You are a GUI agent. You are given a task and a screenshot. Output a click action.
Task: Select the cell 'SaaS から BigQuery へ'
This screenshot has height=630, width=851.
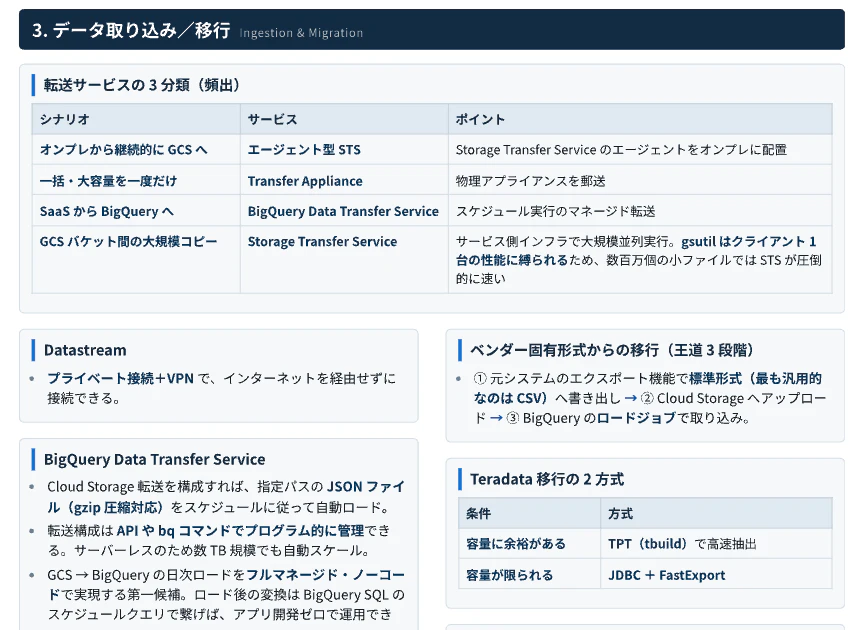point(136,211)
